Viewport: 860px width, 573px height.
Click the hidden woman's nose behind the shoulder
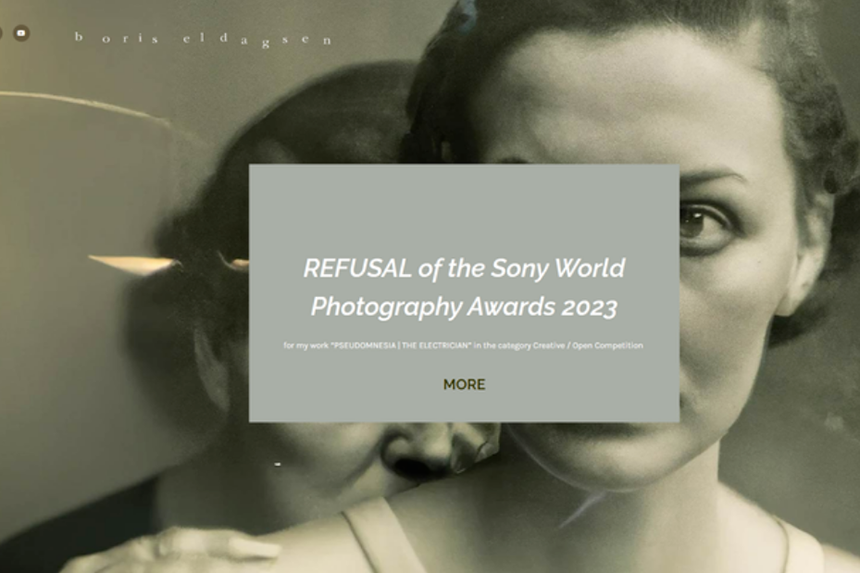[x=422, y=452]
